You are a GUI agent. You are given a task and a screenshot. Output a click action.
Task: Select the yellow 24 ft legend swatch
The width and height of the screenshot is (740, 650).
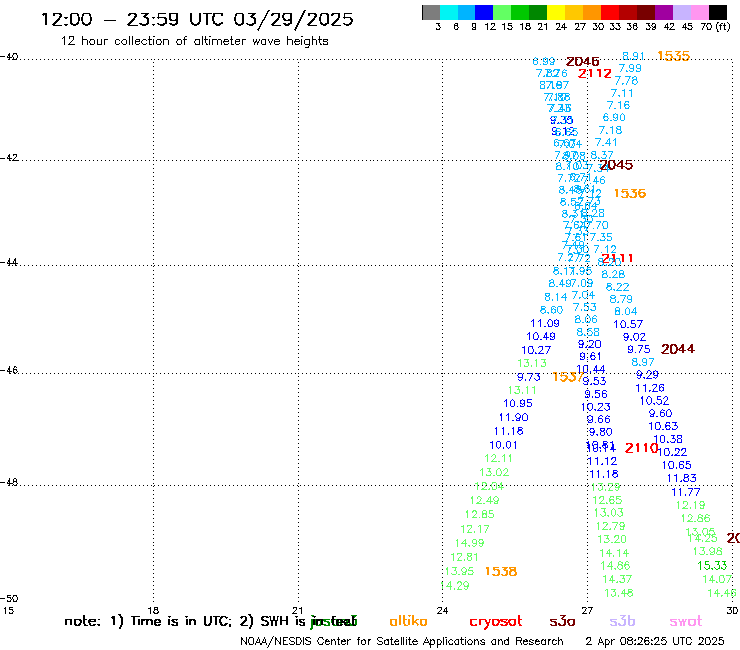556,12
